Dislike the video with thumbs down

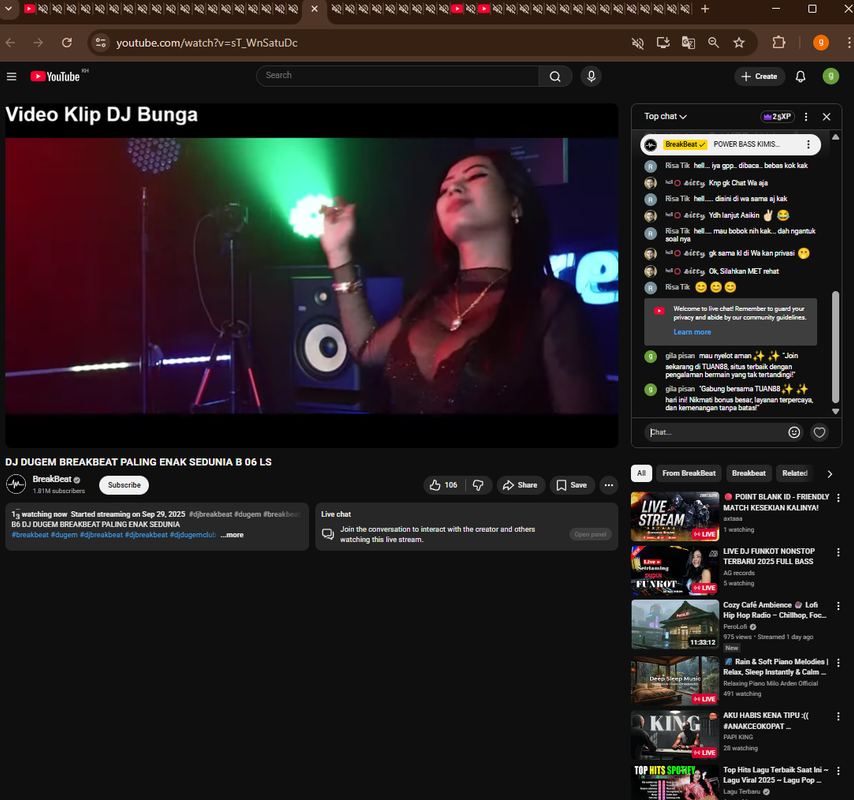point(478,485)
